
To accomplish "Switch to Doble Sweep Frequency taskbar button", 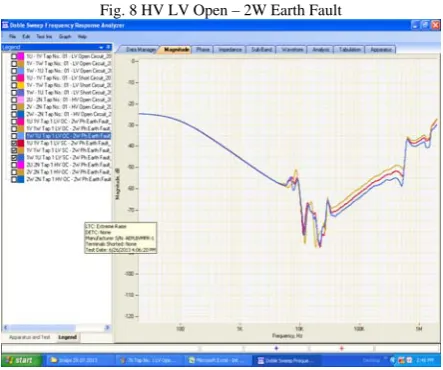I will (x=287, y=360).
